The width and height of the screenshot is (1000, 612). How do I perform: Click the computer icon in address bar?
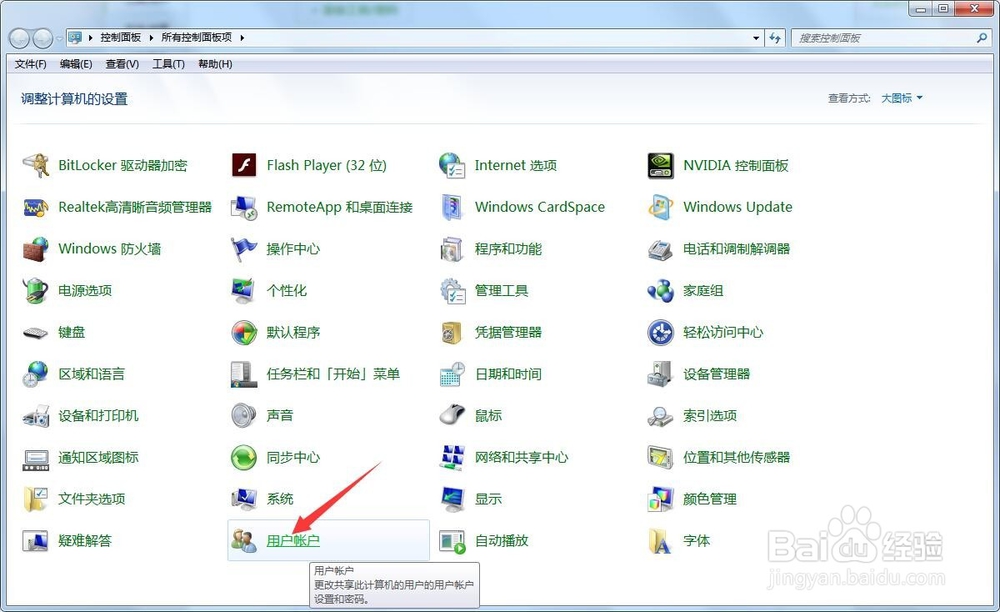pos(75,38)
